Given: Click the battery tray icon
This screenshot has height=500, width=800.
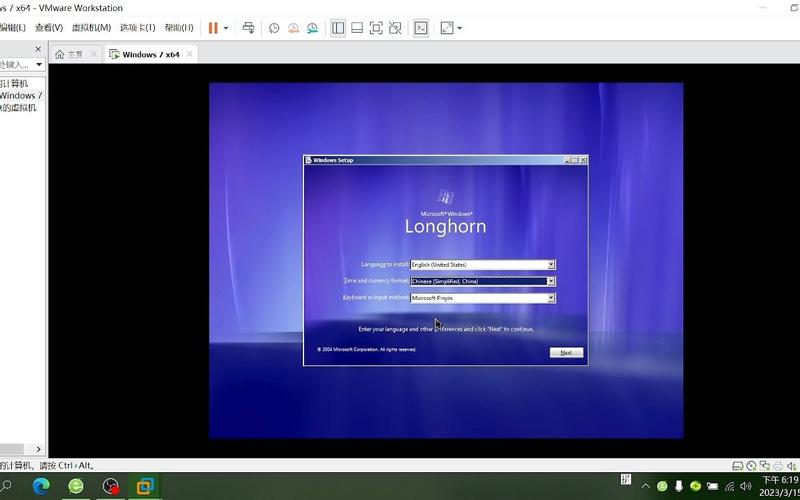Looking at the screenshot, I should [713, 486].
